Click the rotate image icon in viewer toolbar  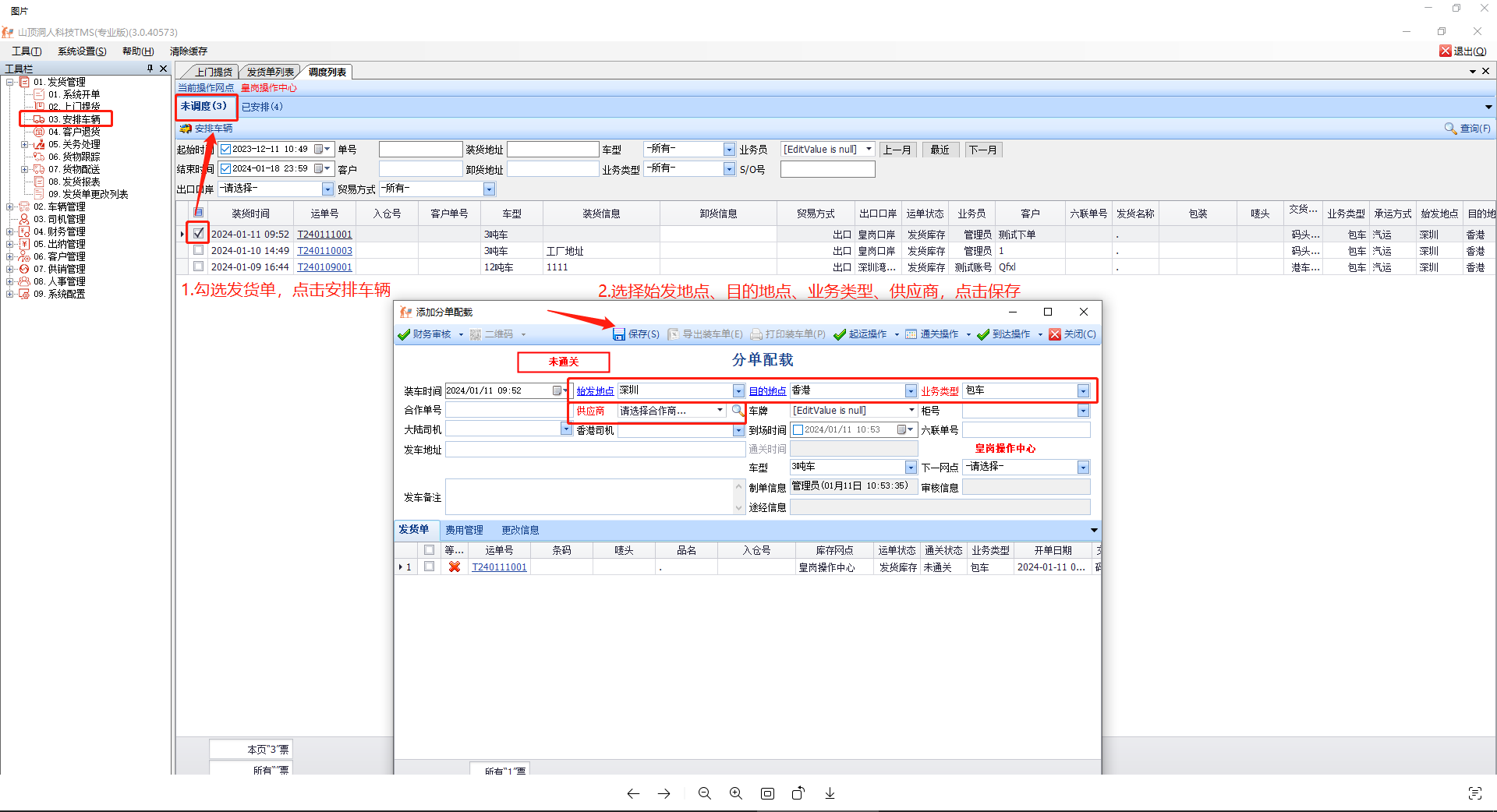click(798, 793)
